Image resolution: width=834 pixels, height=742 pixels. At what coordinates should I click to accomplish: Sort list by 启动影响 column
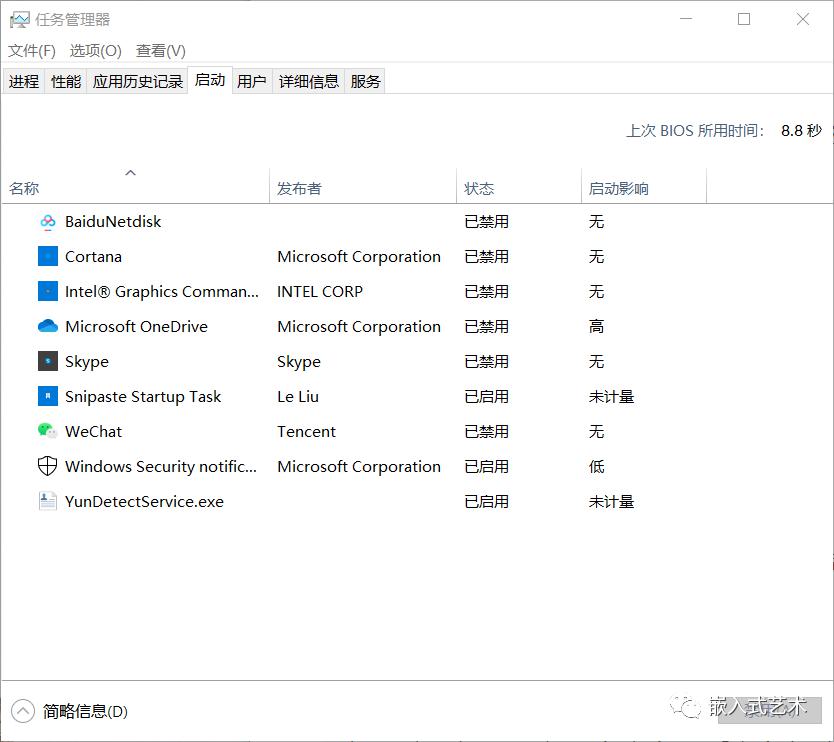point(618,189)
